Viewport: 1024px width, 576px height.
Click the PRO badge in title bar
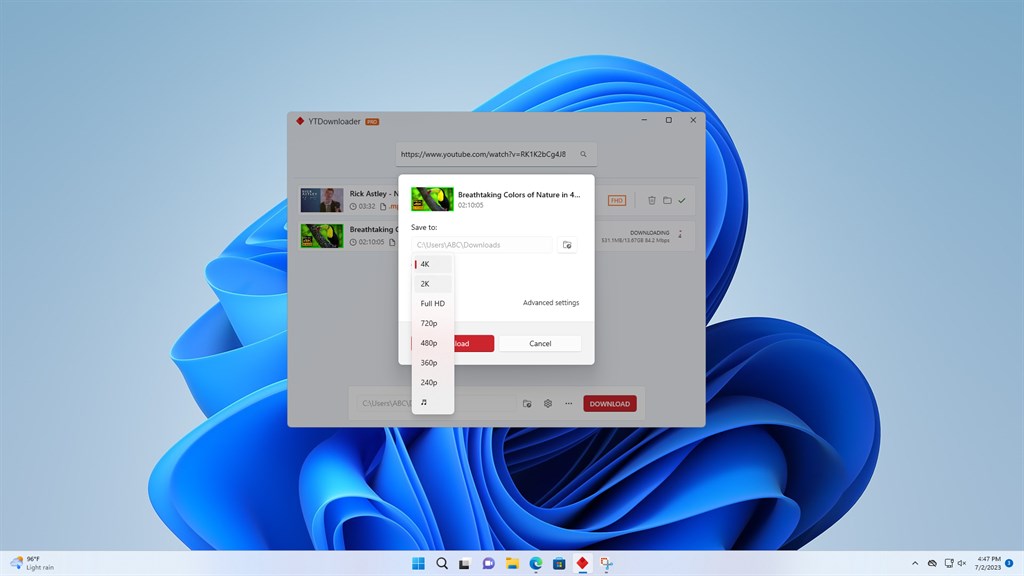(372, 121)
